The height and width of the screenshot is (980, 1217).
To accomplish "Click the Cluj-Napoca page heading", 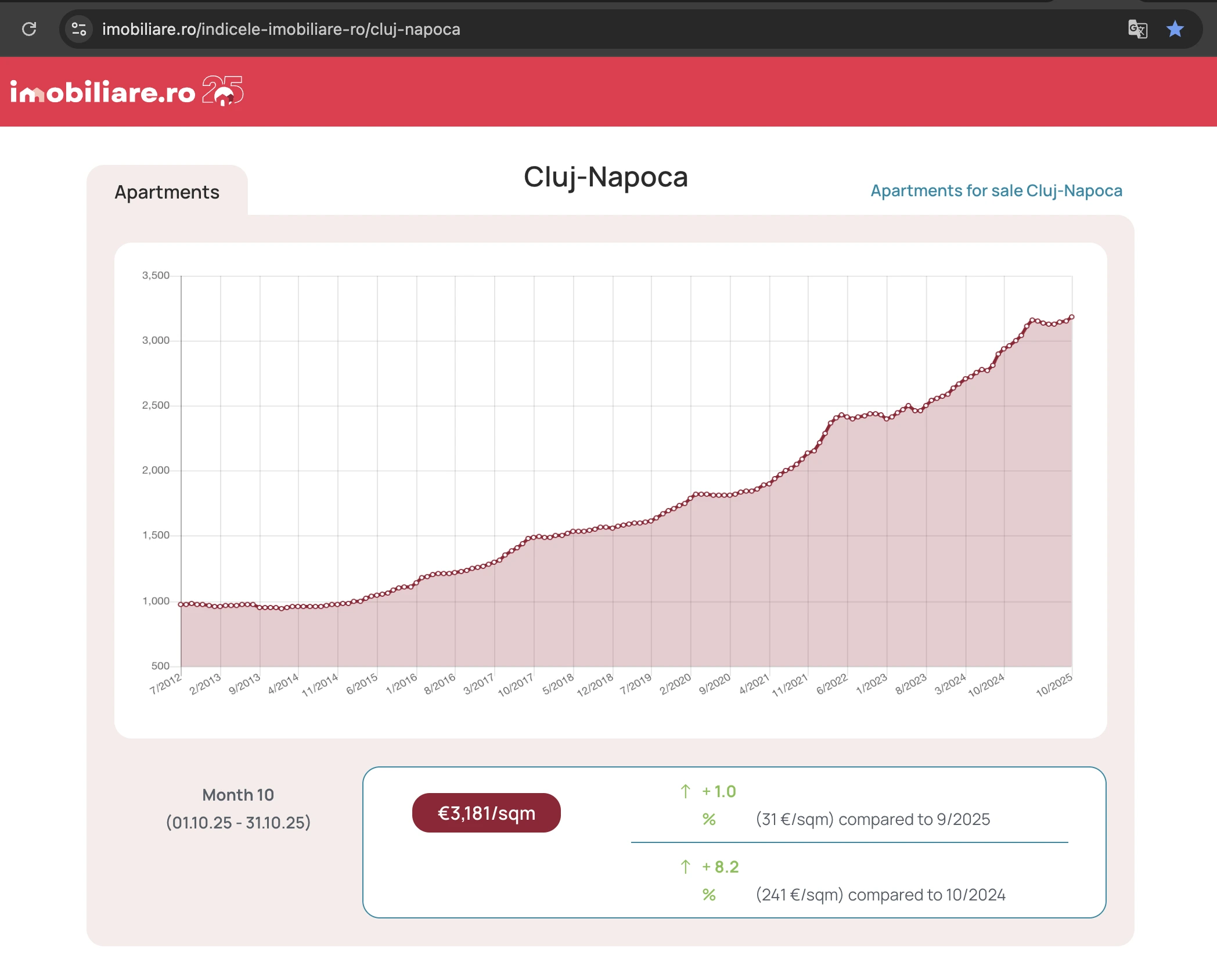I will pos(606,177).
